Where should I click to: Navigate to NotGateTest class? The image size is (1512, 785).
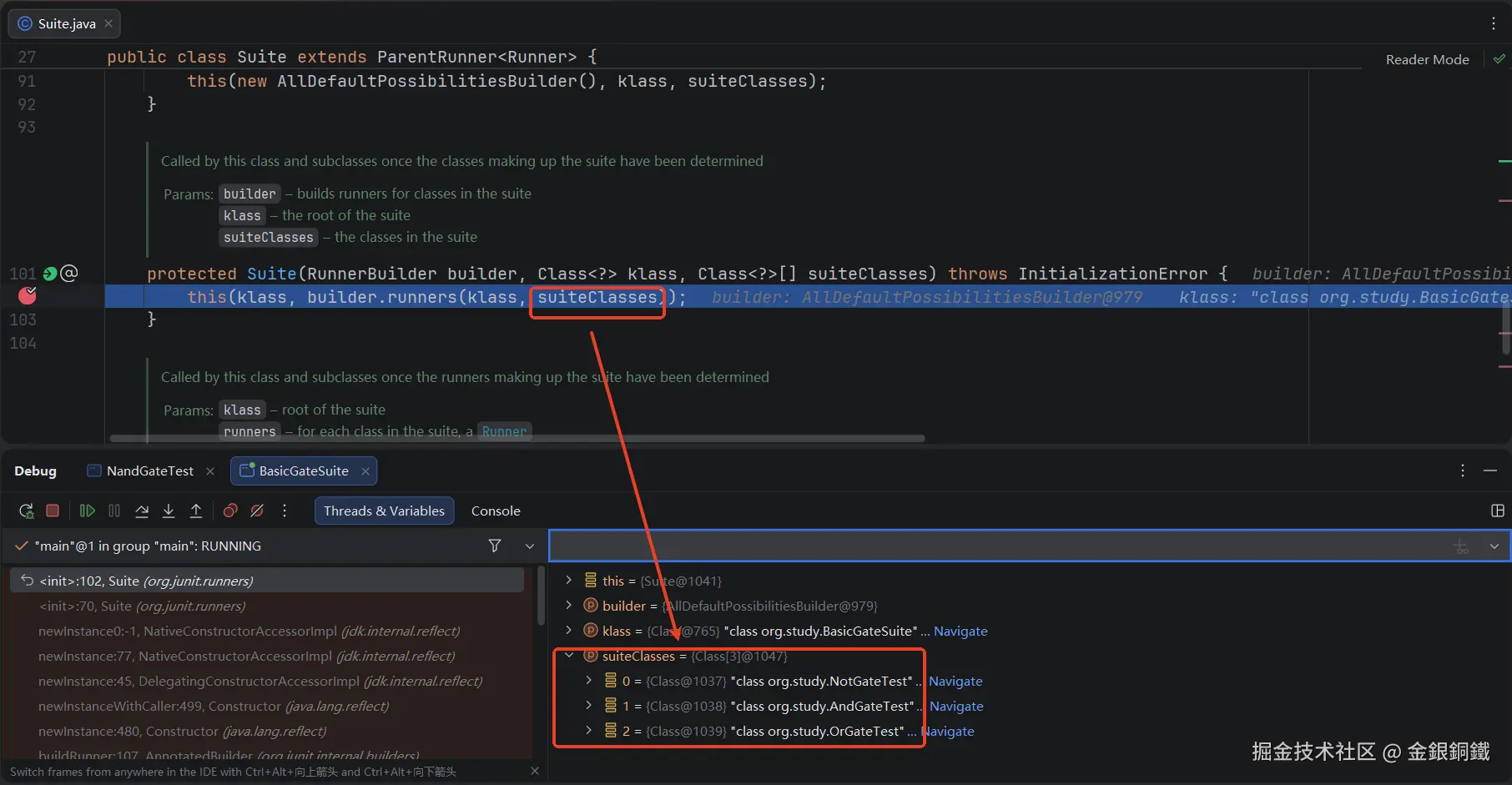click(x=955, y=681)
